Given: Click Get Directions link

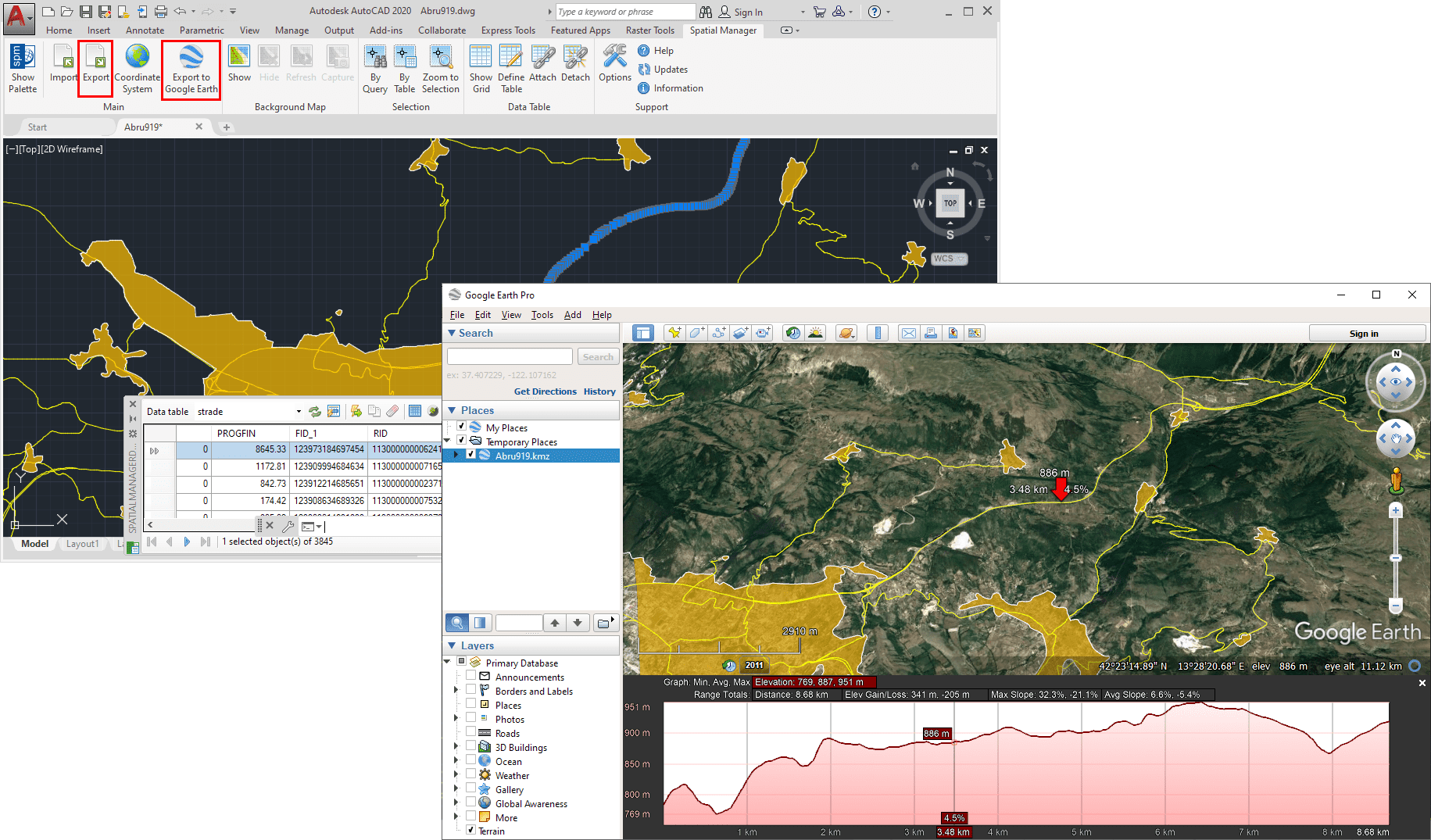Looking at the screenshot, I should pos(546,391).
